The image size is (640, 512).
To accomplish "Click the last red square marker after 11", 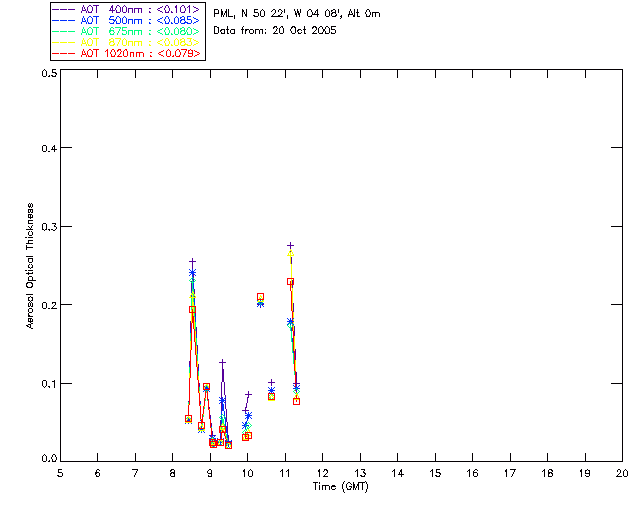I will (x=296, y=401).
